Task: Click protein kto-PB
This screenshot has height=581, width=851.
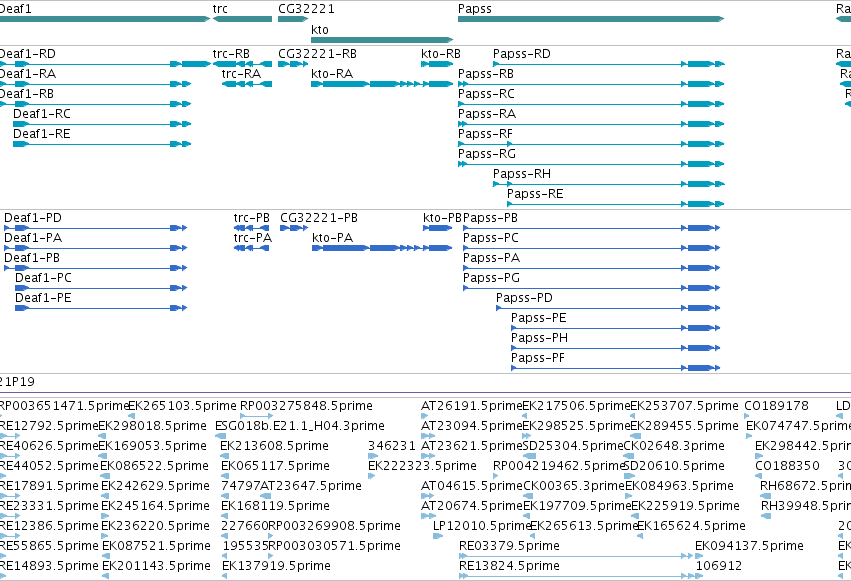Action: 437,228
